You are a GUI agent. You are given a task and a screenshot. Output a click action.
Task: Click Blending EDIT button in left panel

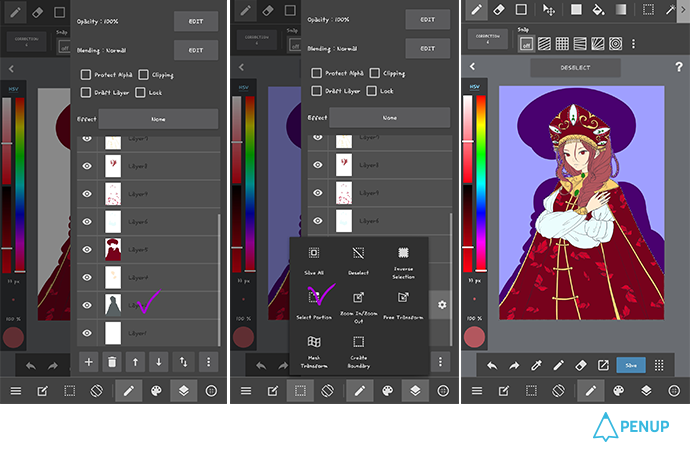click(x=196, y=50)
